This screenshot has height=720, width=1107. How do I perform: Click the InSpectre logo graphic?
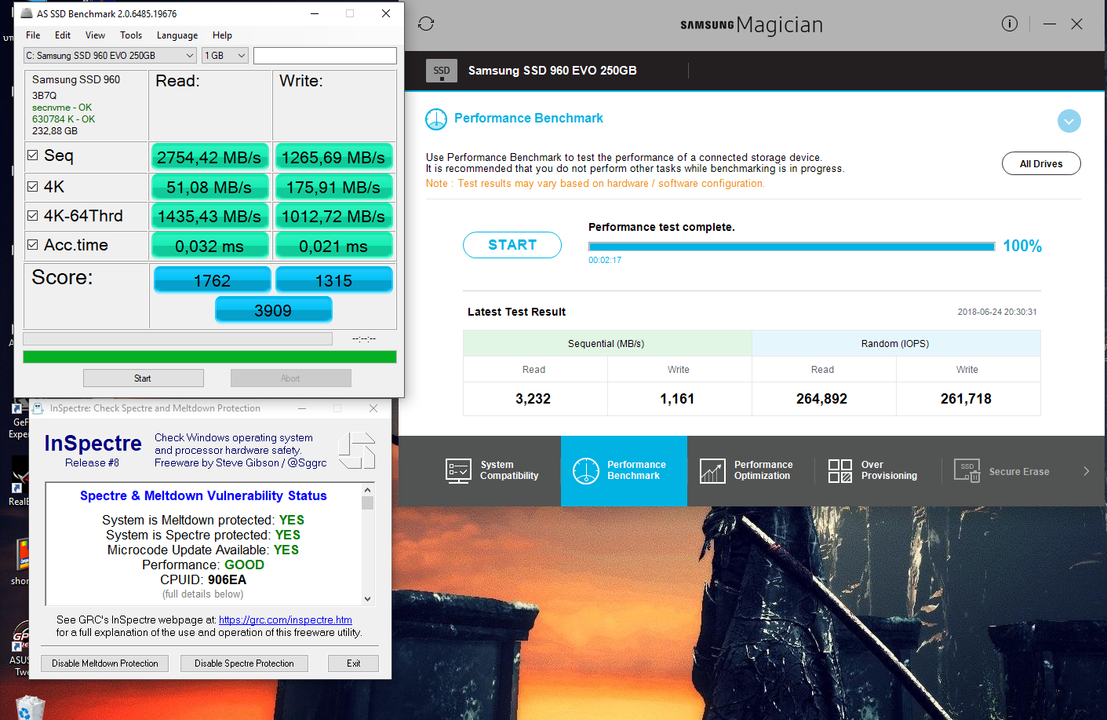tap(357, 450)
